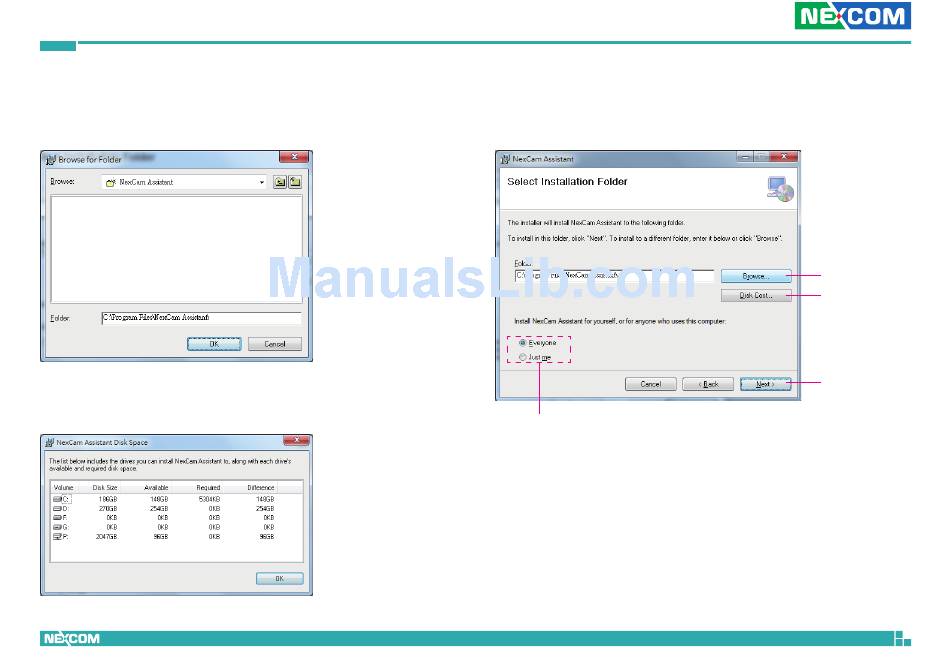
Task: Close the Browse for Folder dialog
Action: tap(294, 158)
